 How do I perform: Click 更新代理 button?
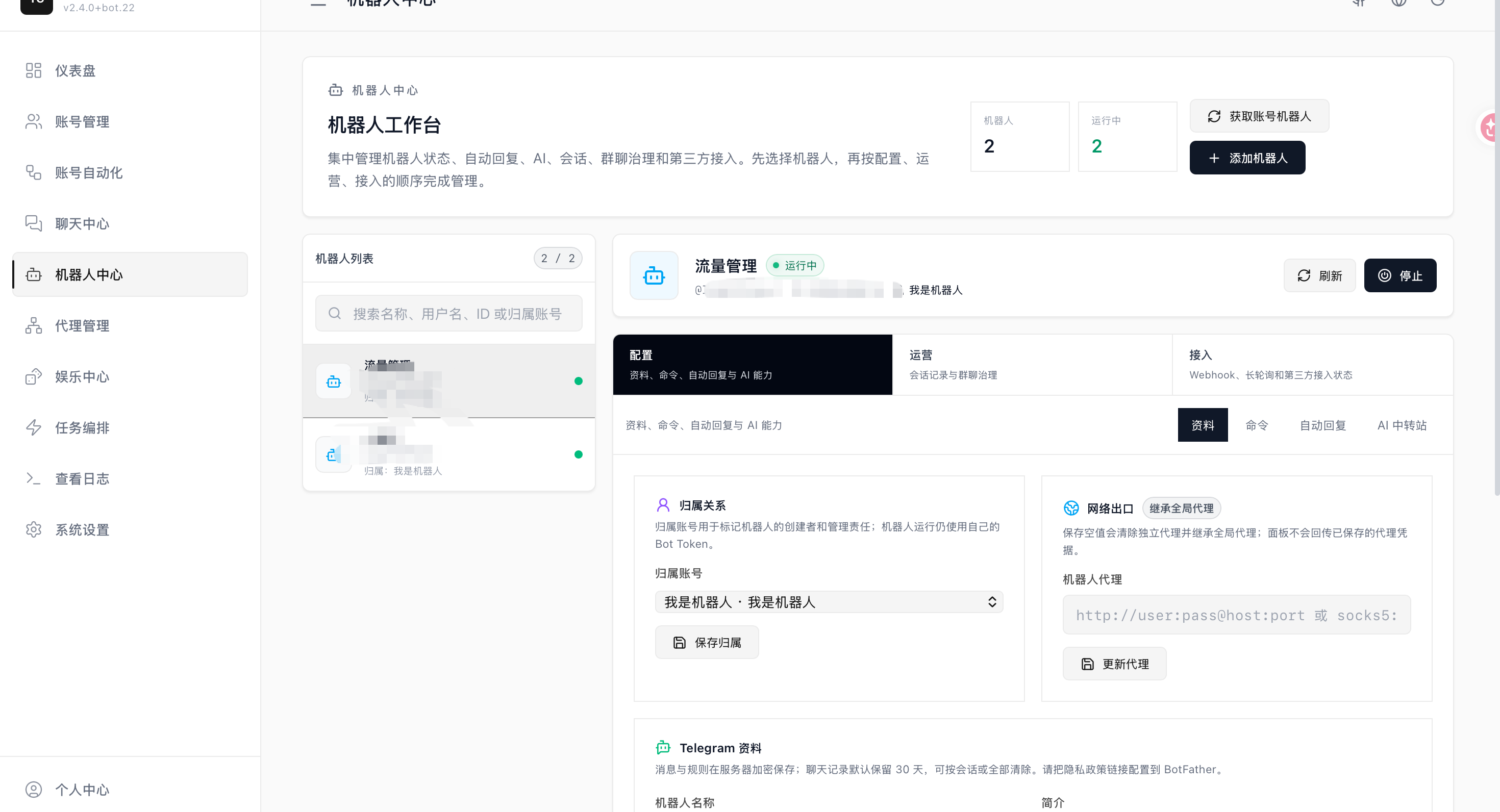pyautogui.click(x=1114, y=664)
